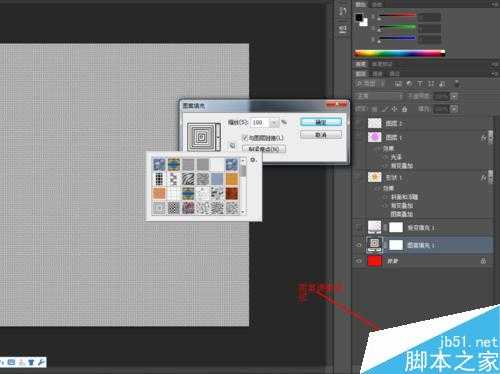This screenshot has height=374, width=500.
Task: Click link icon beside 渐变填充 1 mask
Action: tap(385, 228)
